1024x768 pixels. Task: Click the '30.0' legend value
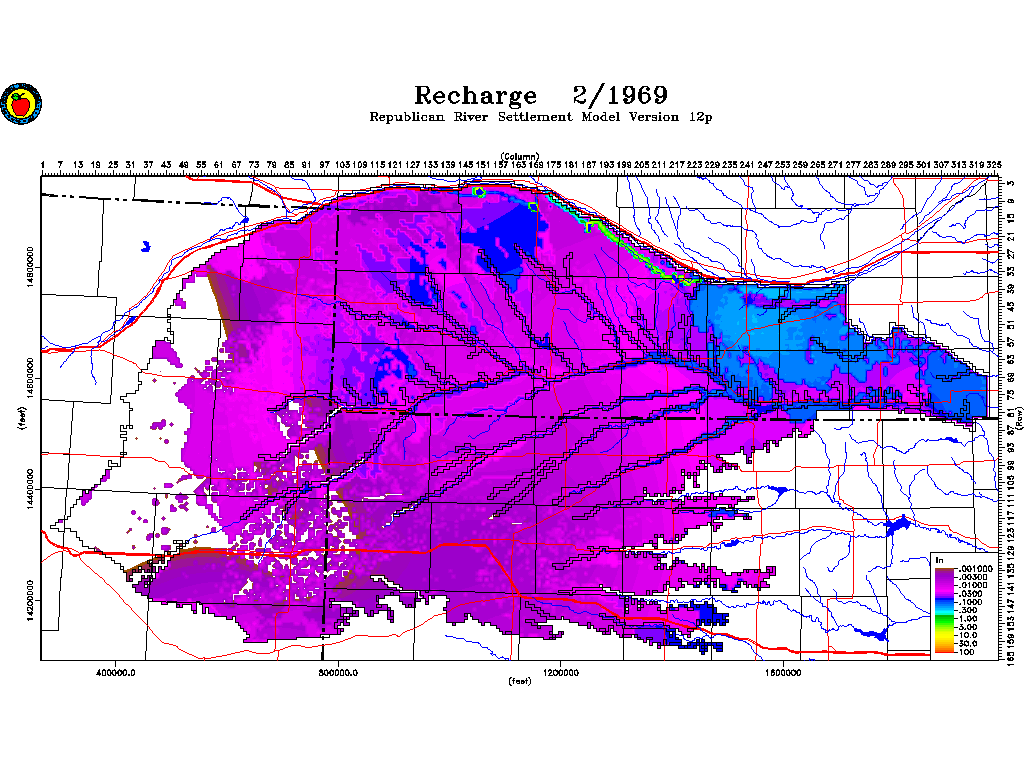coord(968,643)
